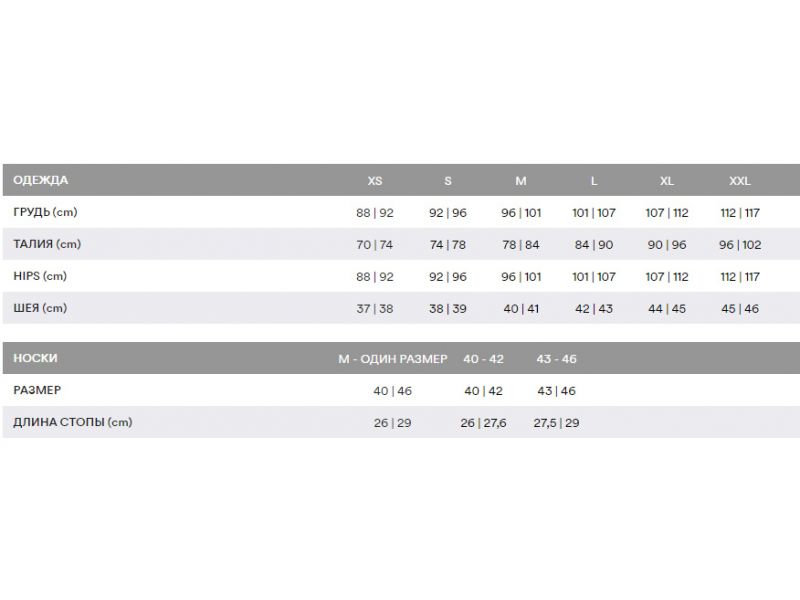This screenshot has width=800, height=600.
Task: Click the ШЕЯ (cm) row label
Action: (40, 308)
